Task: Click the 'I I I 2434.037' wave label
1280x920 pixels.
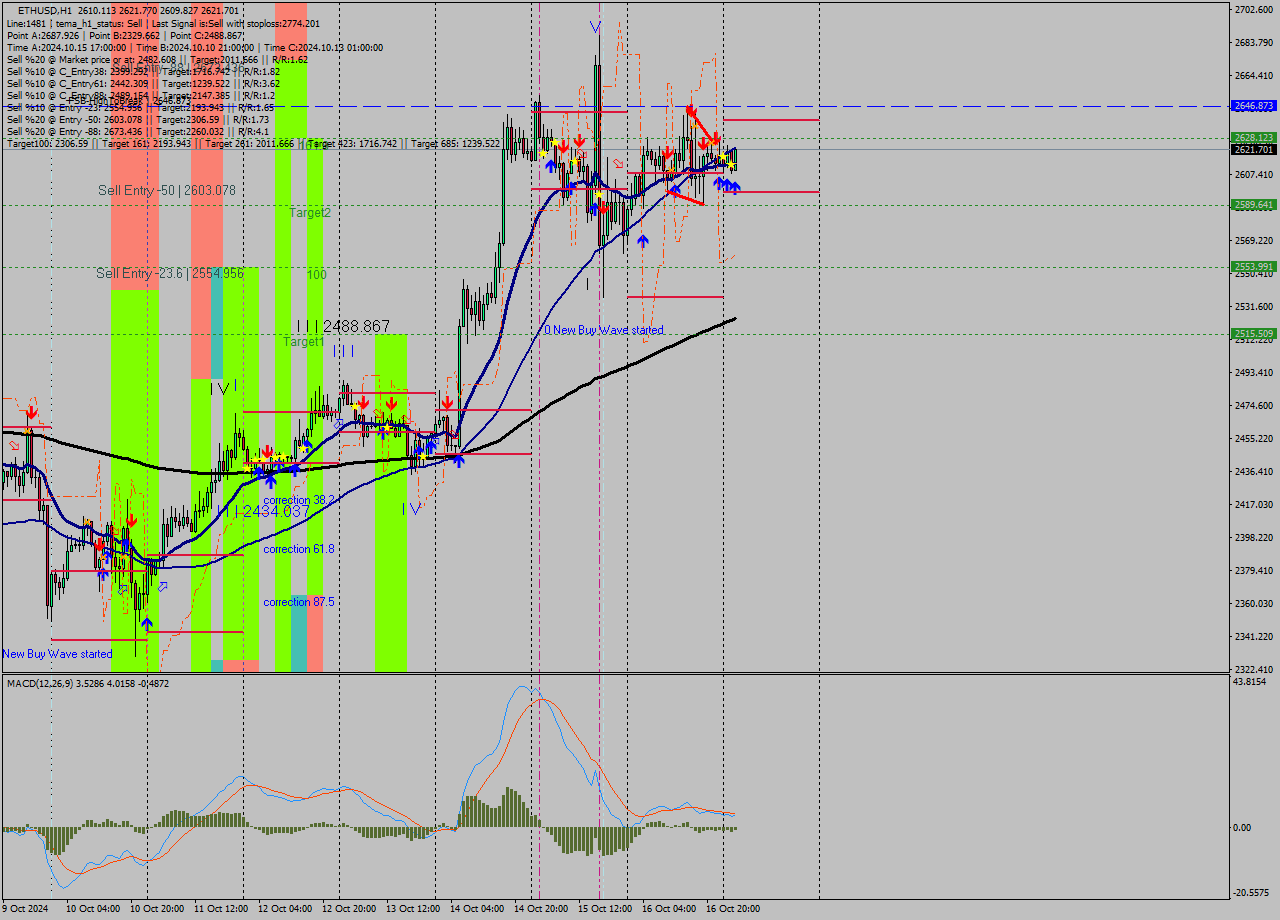Action: pyautogui.click(x=264, y=511)
